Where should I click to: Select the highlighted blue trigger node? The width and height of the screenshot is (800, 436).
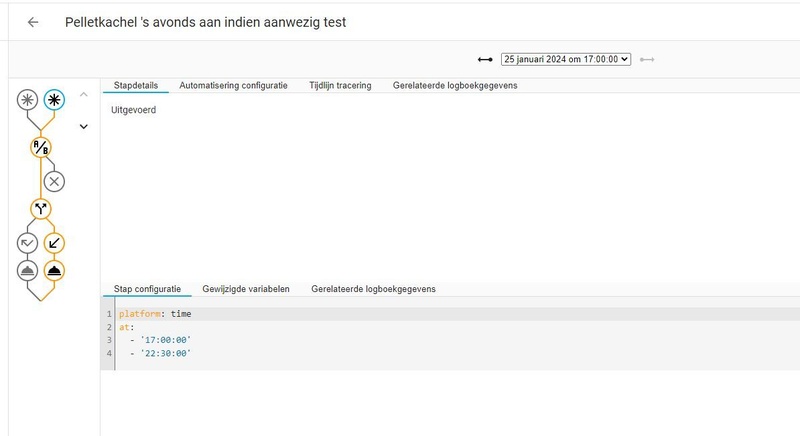[x=54, y=99]
